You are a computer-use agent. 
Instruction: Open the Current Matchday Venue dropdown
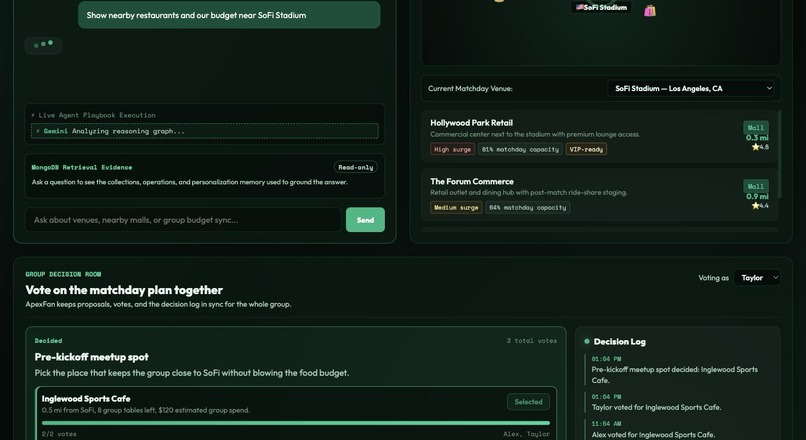pyautogui.click(x=690, y=88)
